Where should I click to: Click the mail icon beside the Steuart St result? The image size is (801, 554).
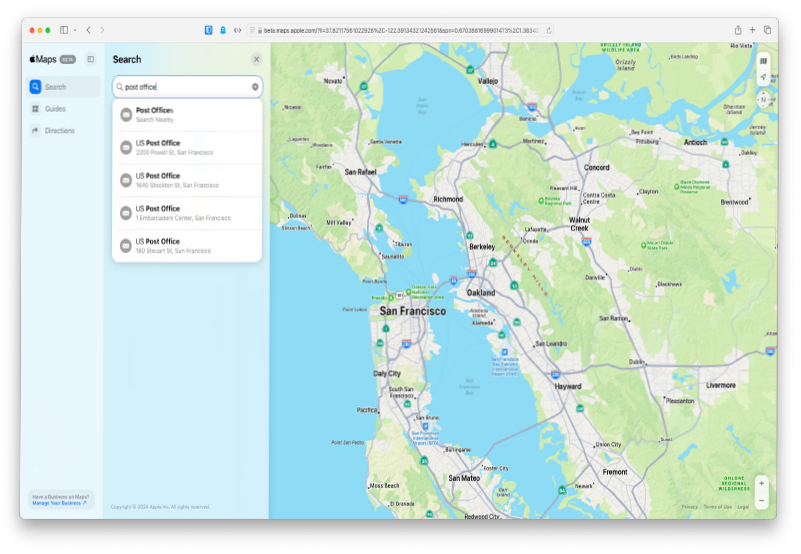click(126, 246)
